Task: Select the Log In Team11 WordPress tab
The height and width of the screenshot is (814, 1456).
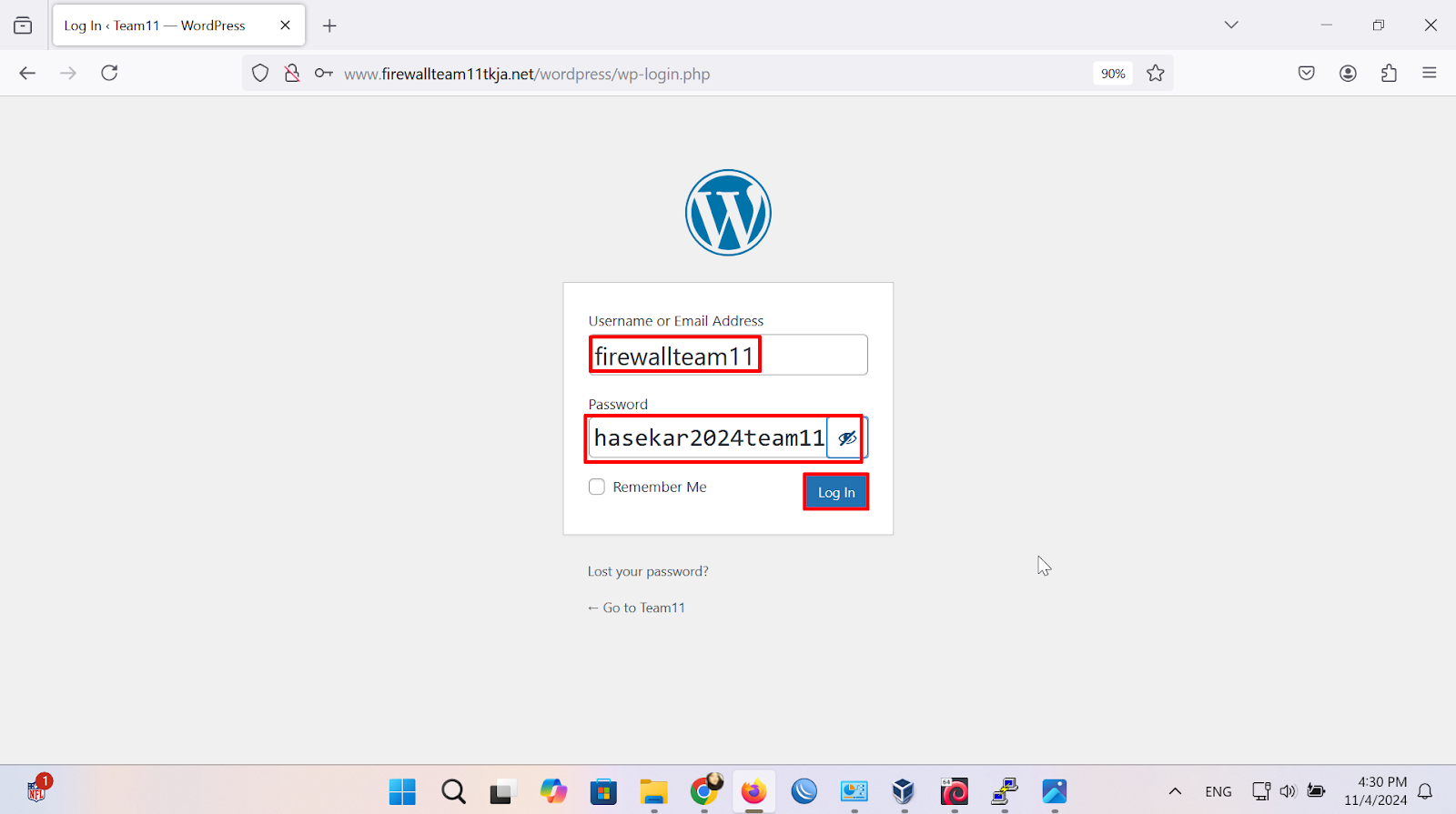Action: (x=178, y=25)
